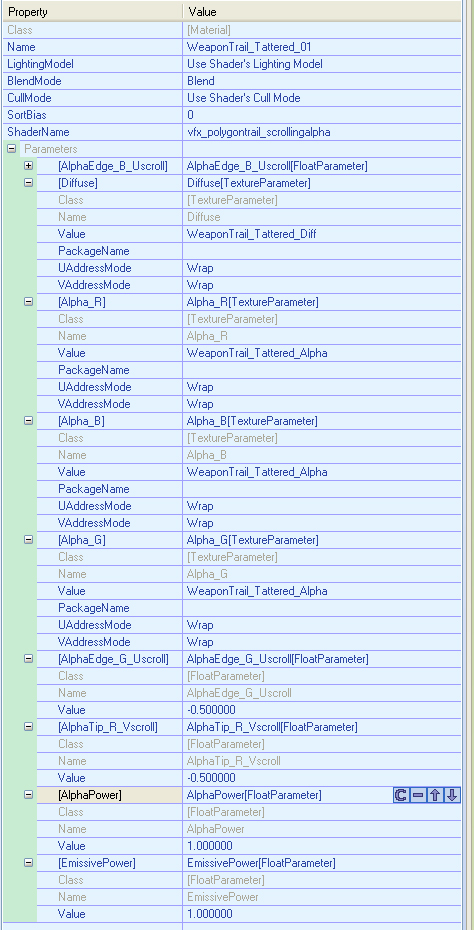Open the LightingModel value field
The width and height of the screenshot is (474, 930).
322,63
